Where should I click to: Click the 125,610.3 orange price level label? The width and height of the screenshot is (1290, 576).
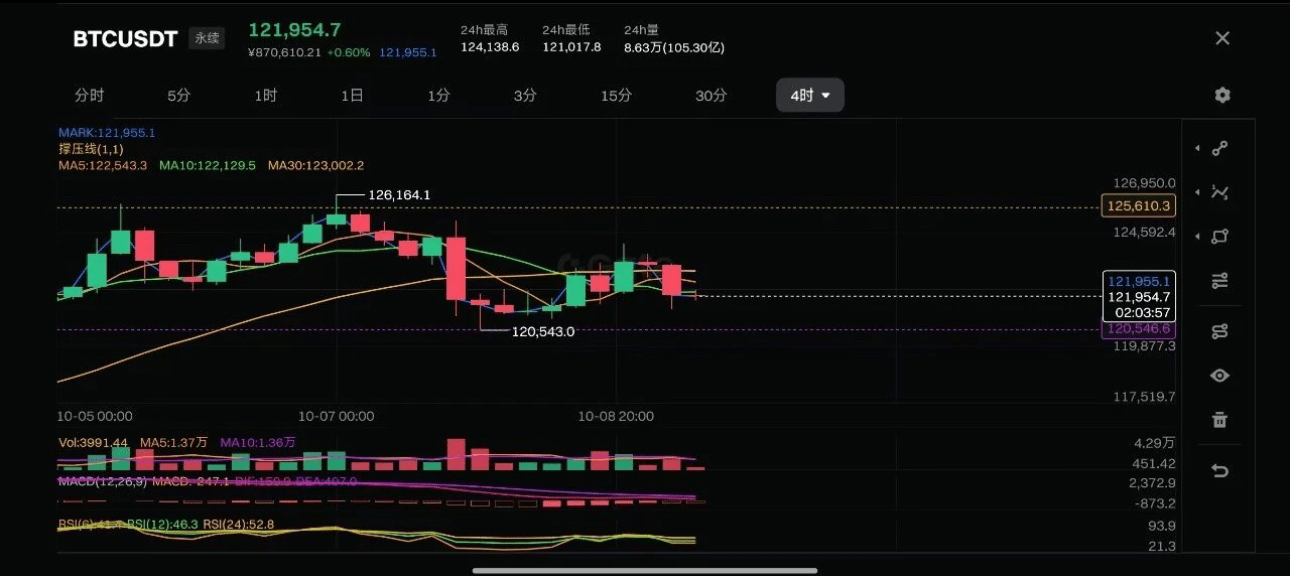click(1138, 207)
